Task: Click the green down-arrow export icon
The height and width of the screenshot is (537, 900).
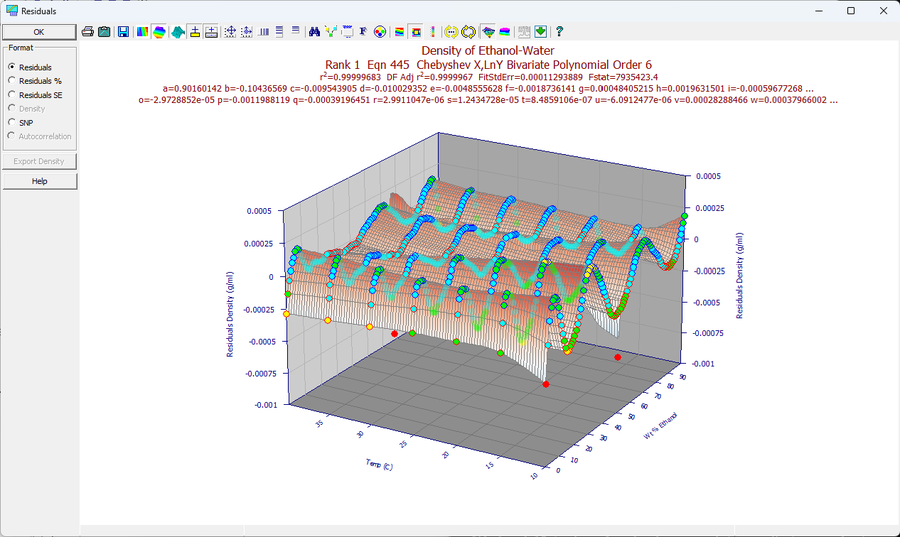Action: [x=540, y=32]
